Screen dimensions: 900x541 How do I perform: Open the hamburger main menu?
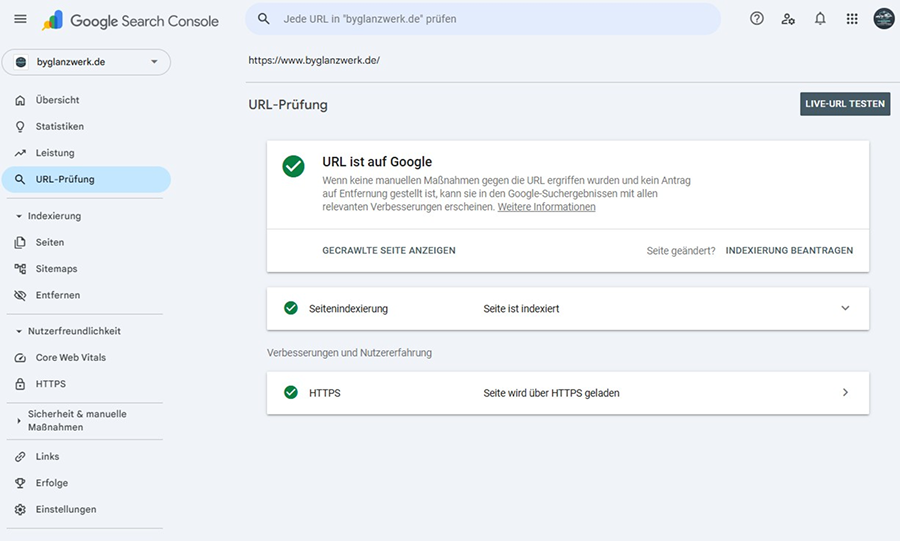[x=20, y=19]
